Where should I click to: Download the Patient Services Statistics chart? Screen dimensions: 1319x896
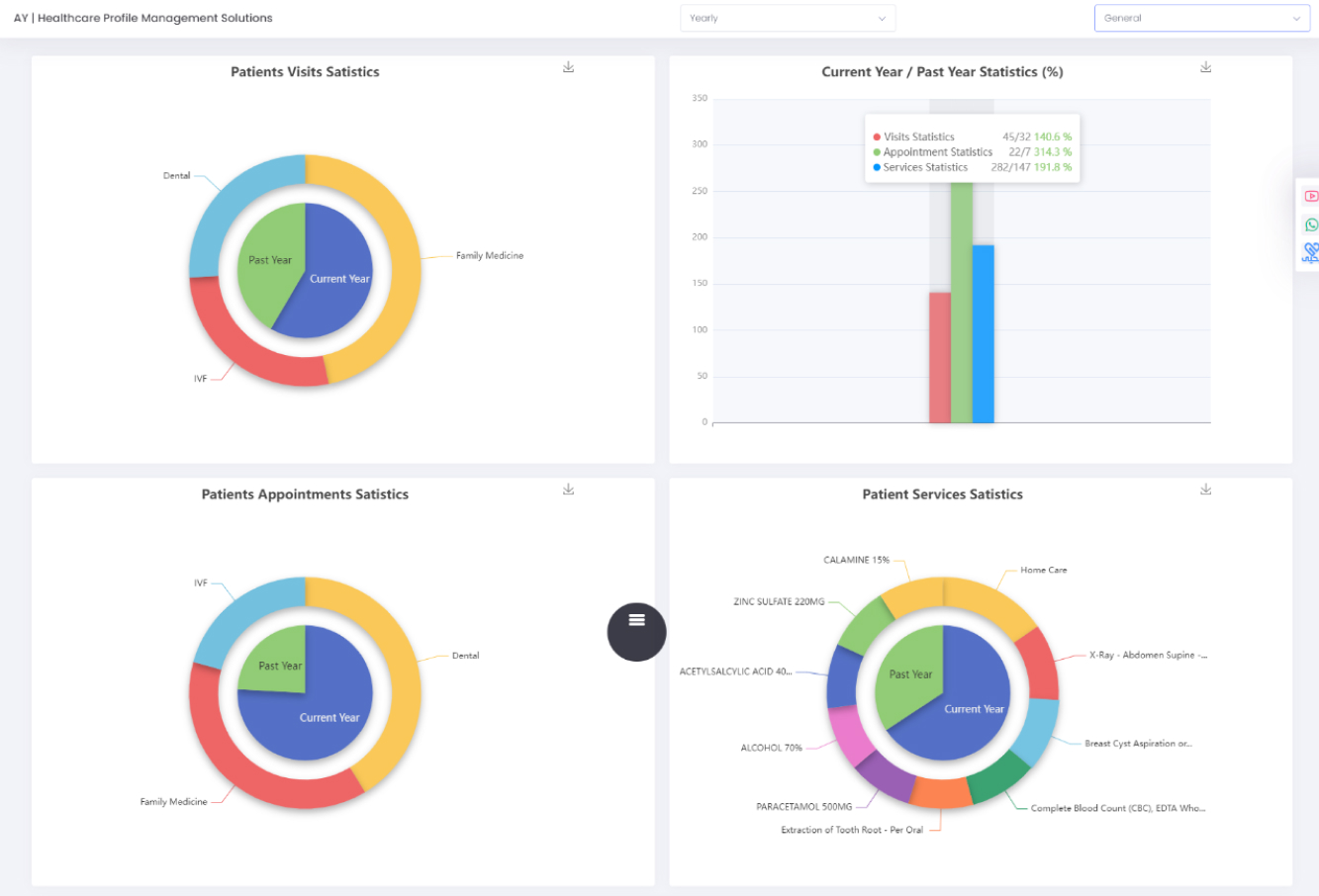[1205, 490]
